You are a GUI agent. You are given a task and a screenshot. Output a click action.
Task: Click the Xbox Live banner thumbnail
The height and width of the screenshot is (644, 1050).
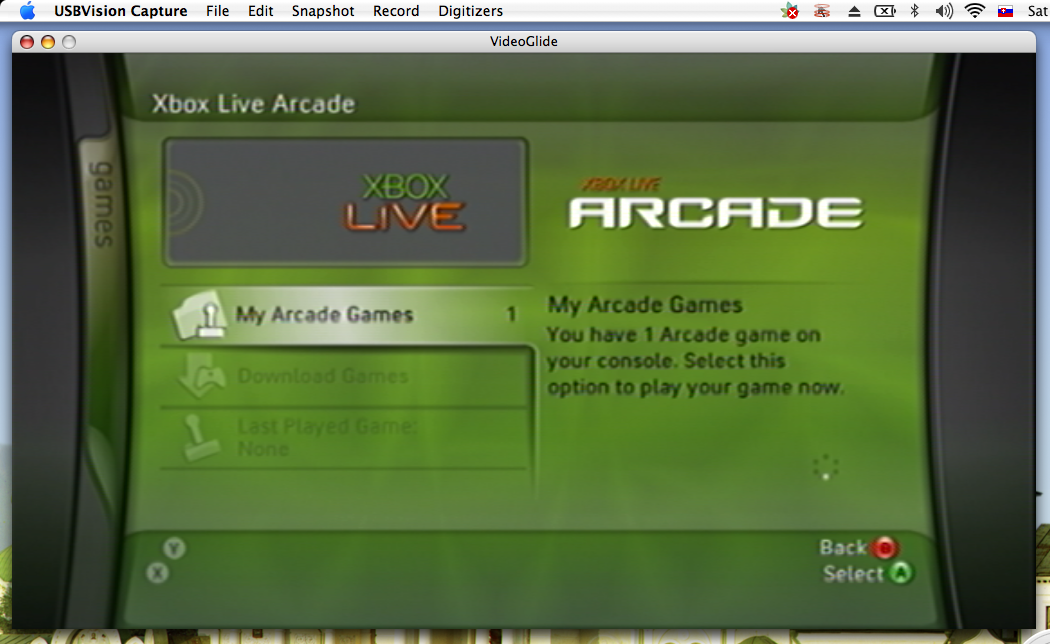[x=346, y=202]
